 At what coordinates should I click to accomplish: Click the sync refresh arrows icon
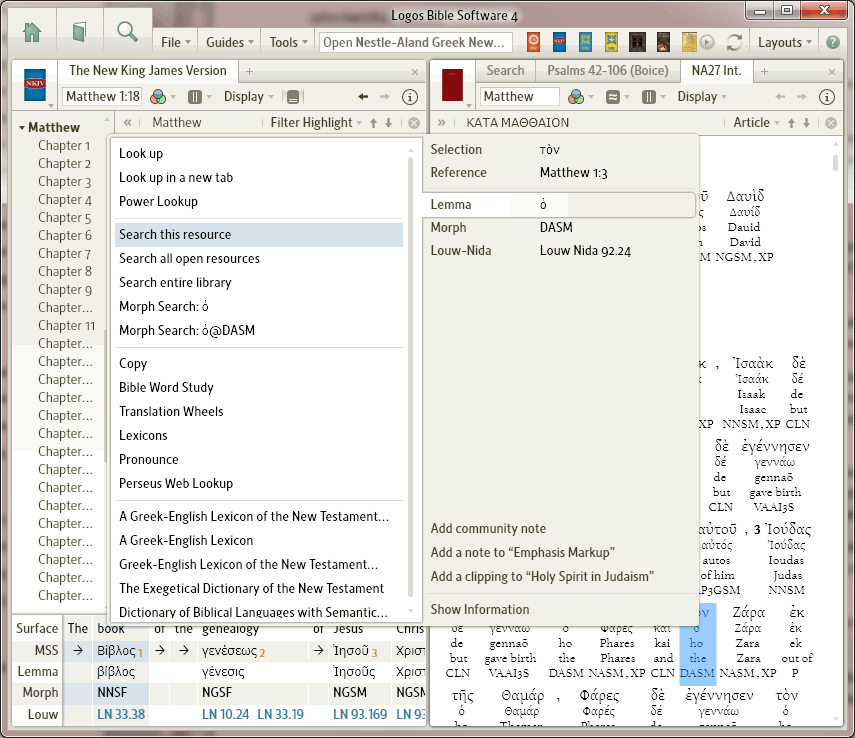[x=735, y=42]
